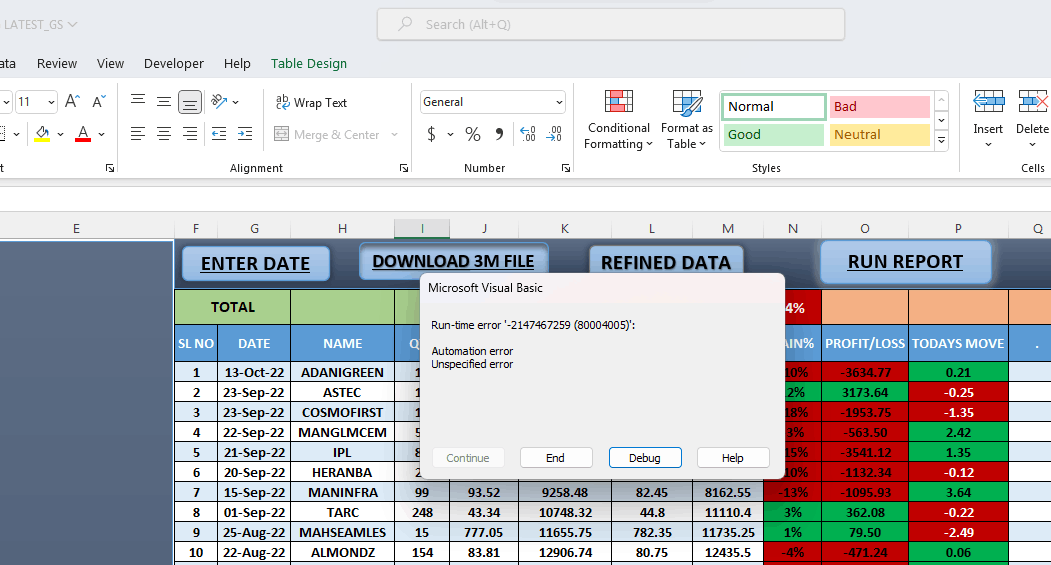
Task: Align text left
Action: click(x=138, y=134)
